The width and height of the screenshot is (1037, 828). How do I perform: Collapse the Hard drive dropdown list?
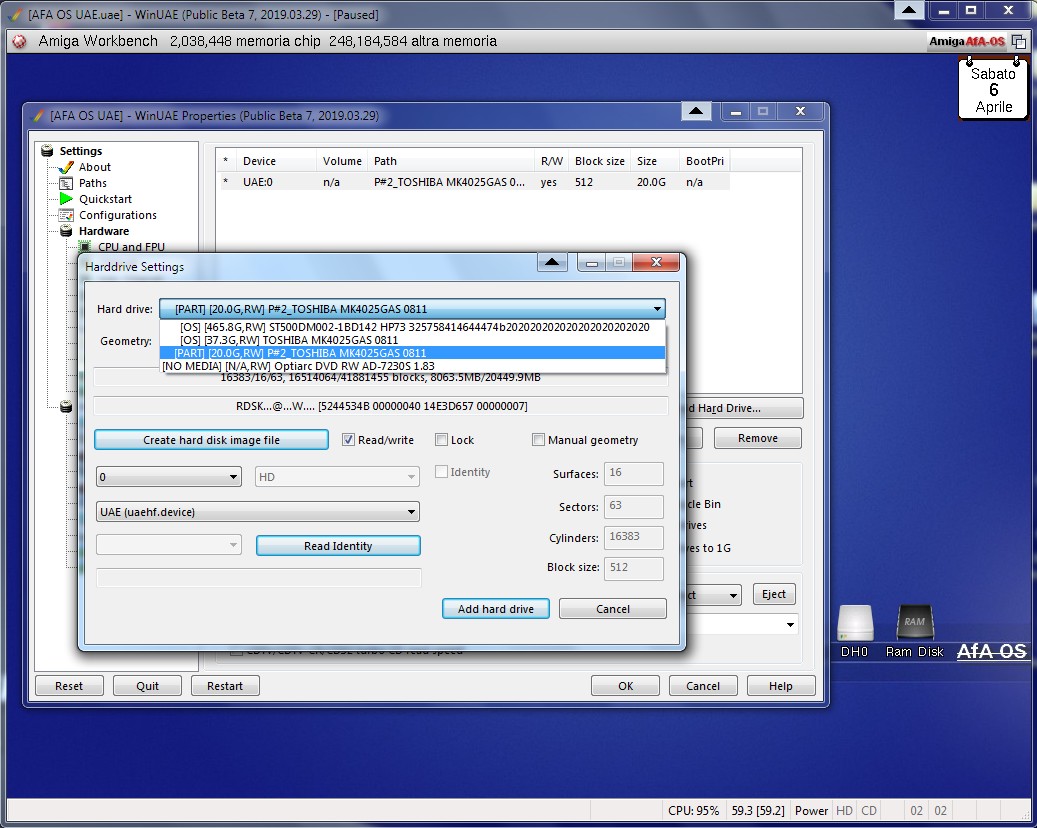656,310
